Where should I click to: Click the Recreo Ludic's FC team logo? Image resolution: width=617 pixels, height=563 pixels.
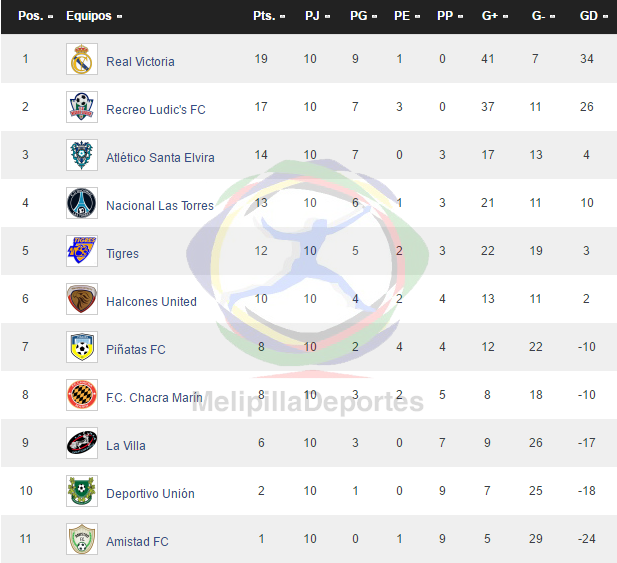[82, 107]
